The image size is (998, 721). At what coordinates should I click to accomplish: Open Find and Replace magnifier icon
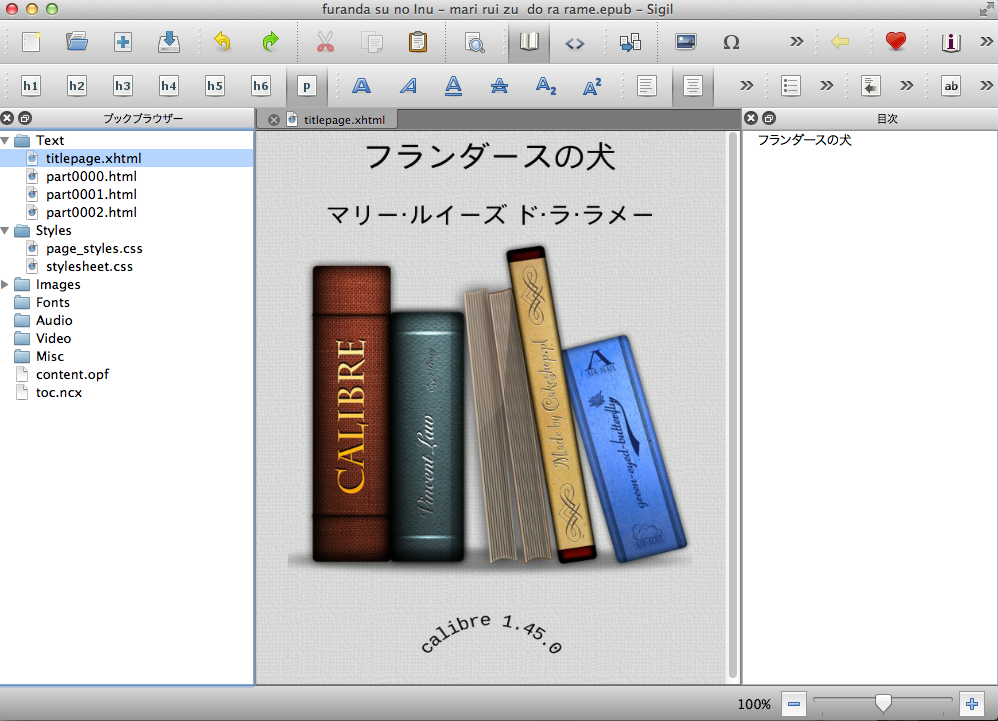click(474, 42)
